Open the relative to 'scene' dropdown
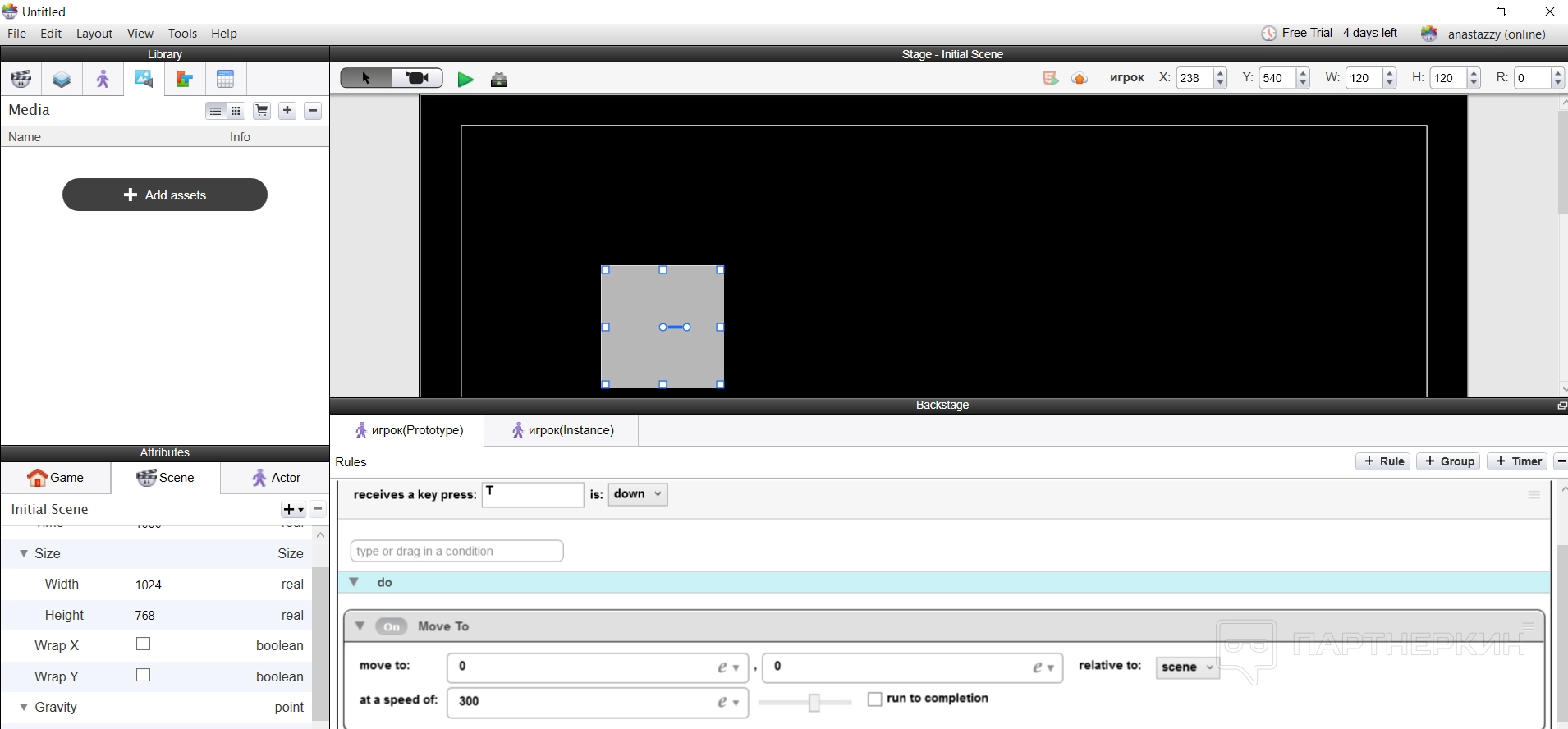 1186,667
